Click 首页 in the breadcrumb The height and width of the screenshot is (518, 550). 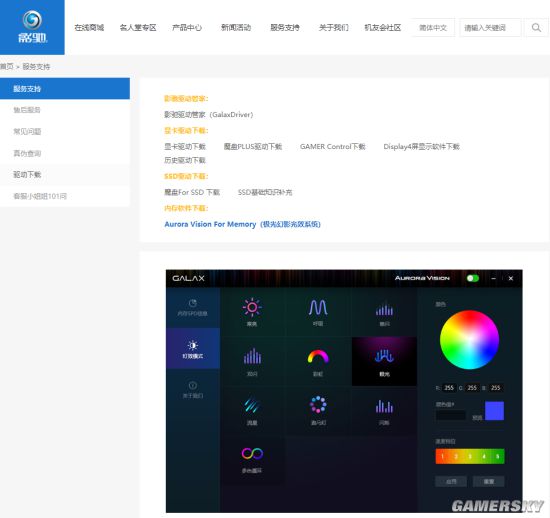coord(7,66)
